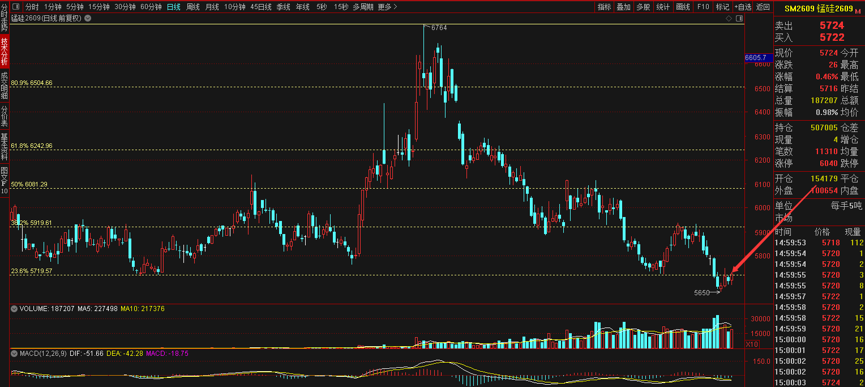This screenshot has height=387, width=865.
Task: Click the 持仓 507005 value
Action: (x=824, y=127)
